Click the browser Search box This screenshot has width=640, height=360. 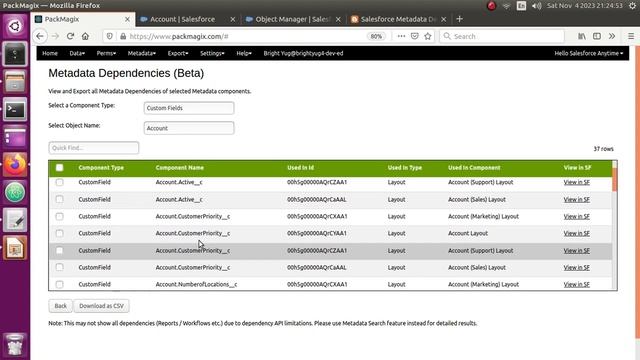pyautogui.click(x=502, y=36)
